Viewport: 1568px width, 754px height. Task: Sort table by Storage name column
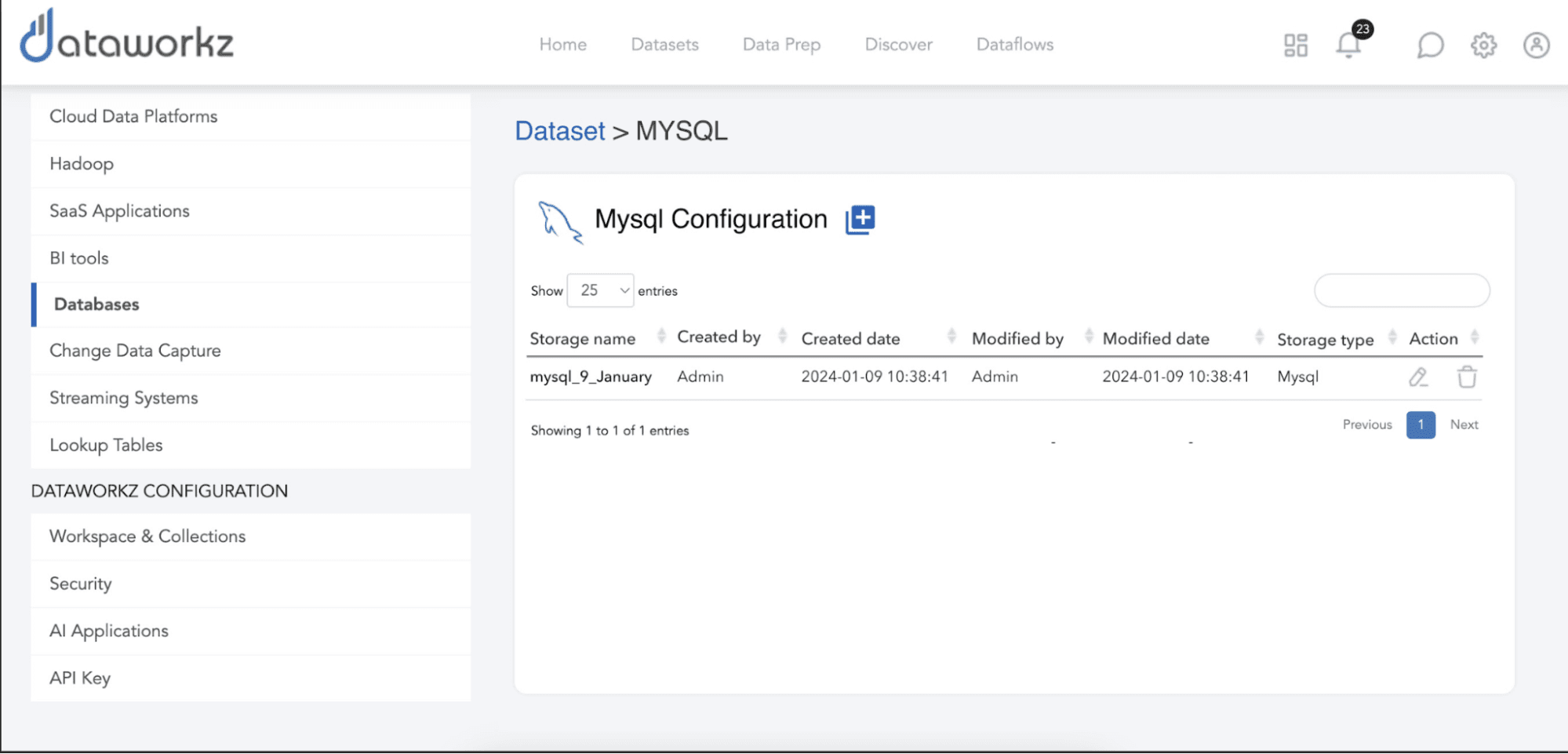(583, 339)
